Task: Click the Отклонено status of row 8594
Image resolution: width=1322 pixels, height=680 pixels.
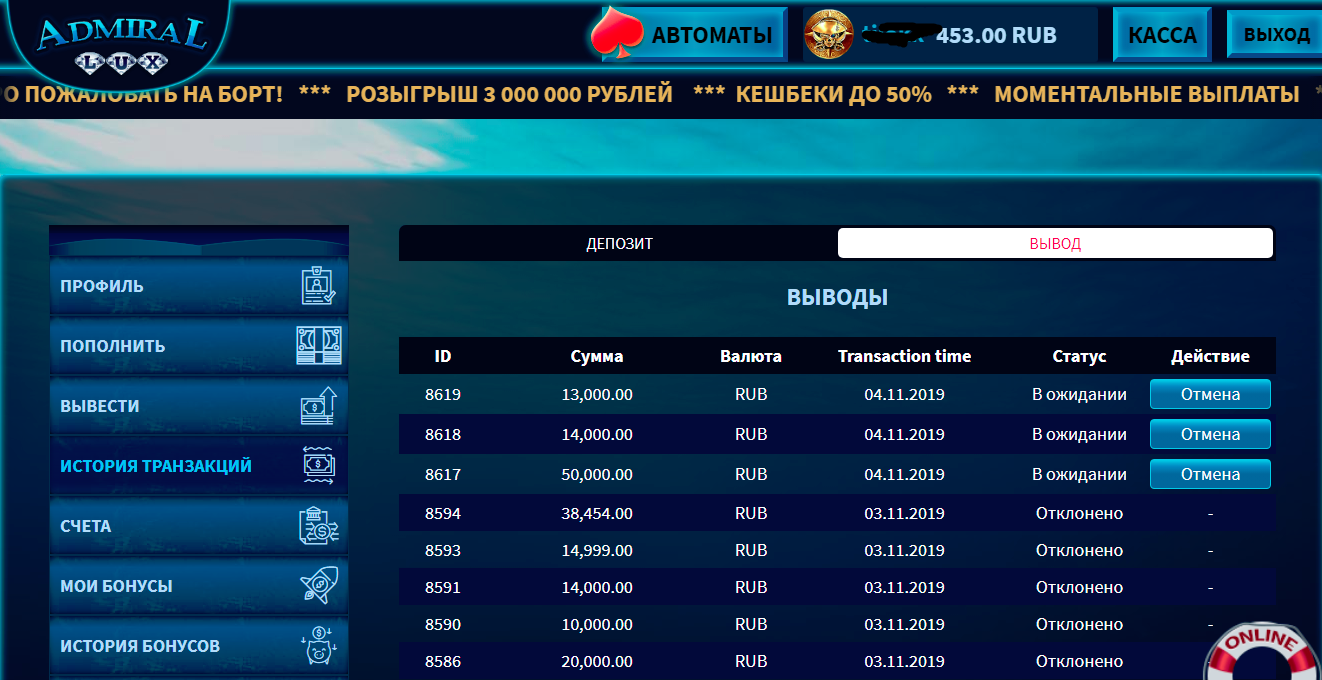Action: click(x=1079, y=513)
